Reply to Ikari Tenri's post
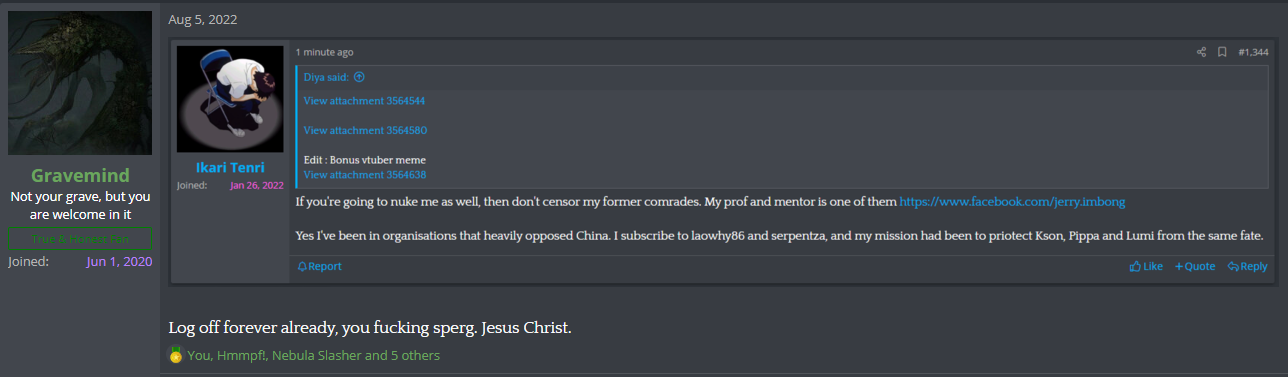 [1247, 266]
